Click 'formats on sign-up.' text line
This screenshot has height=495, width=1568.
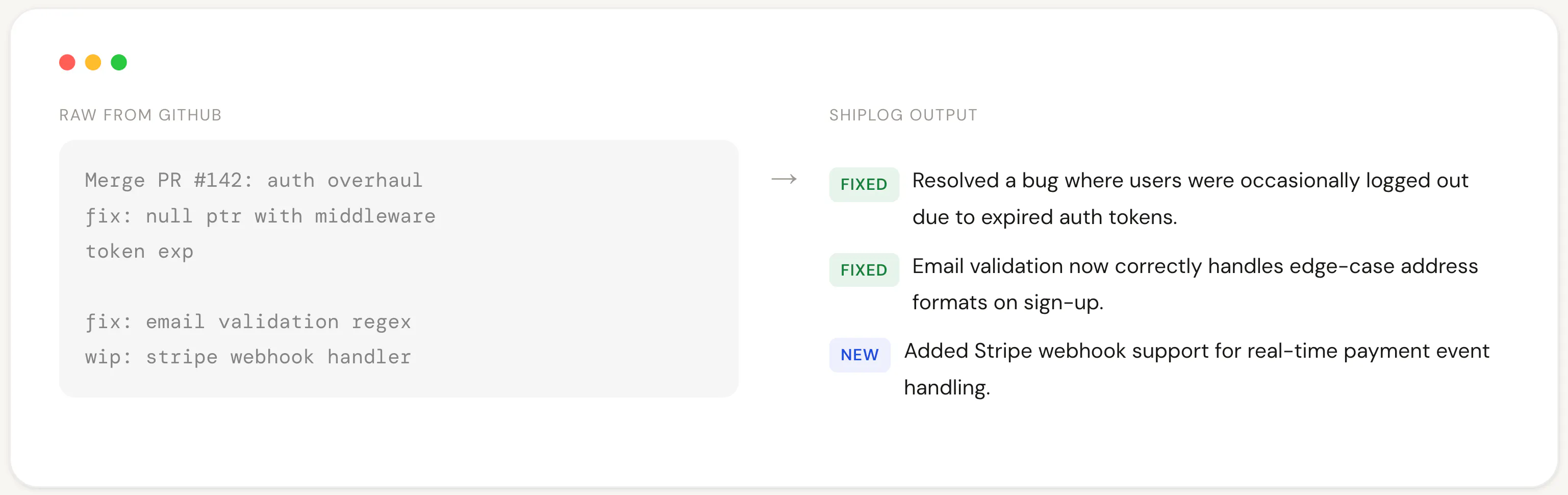click(1007, 303)
